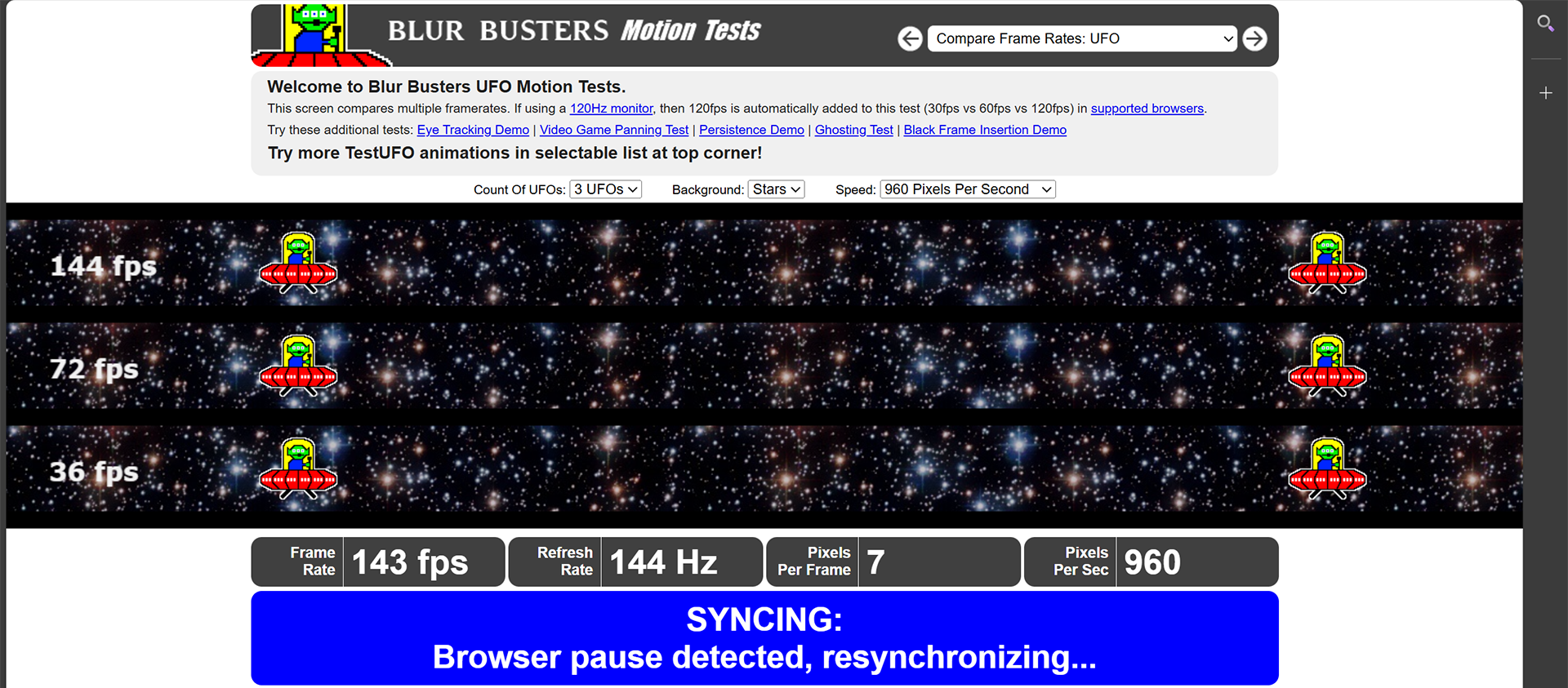Open the Persistence Demo link
Viewport: 1568px width, 688px height.
pyautogui.click(x=751, y=130)
